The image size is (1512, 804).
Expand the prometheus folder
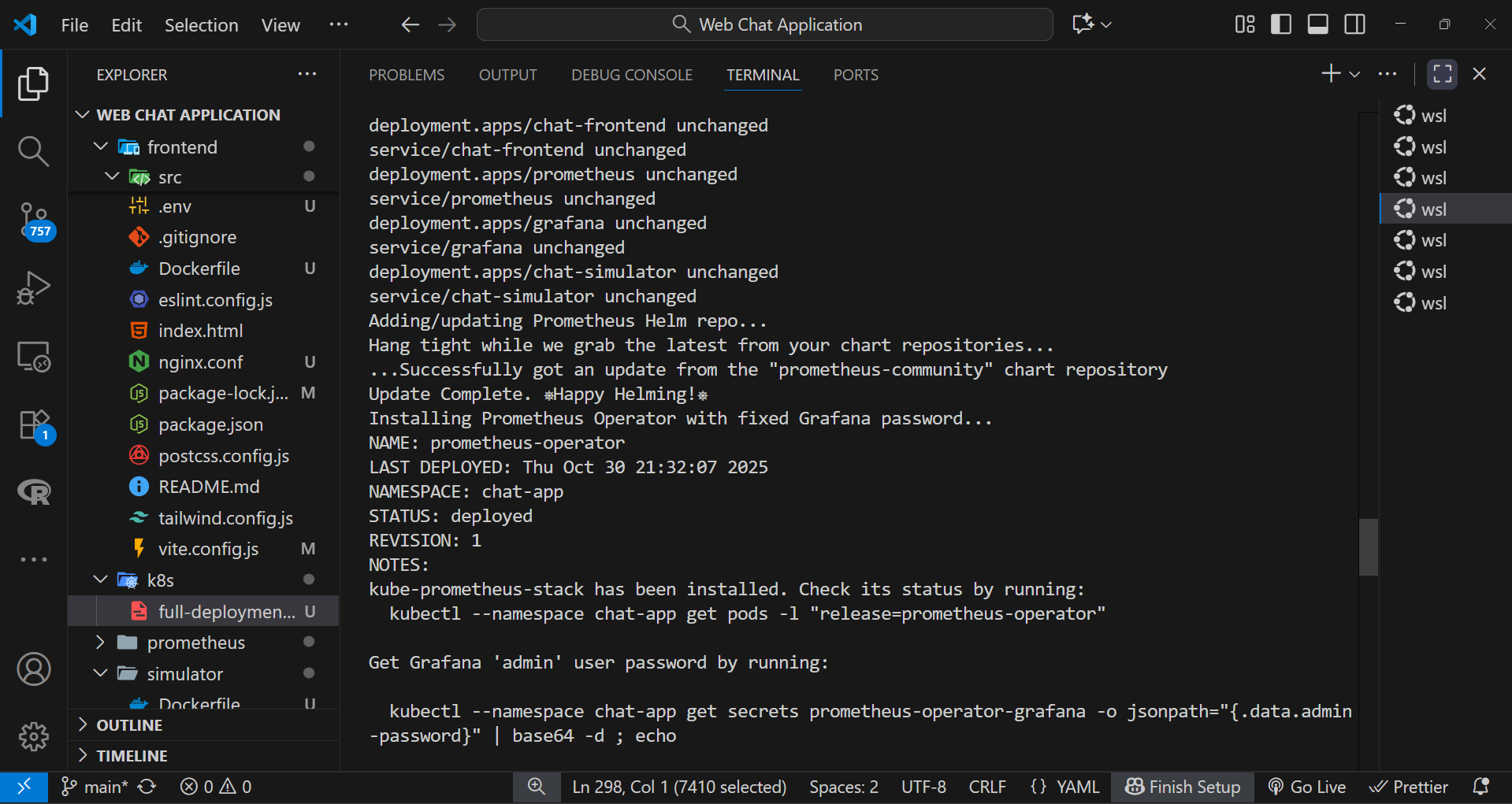pos(100,643)
